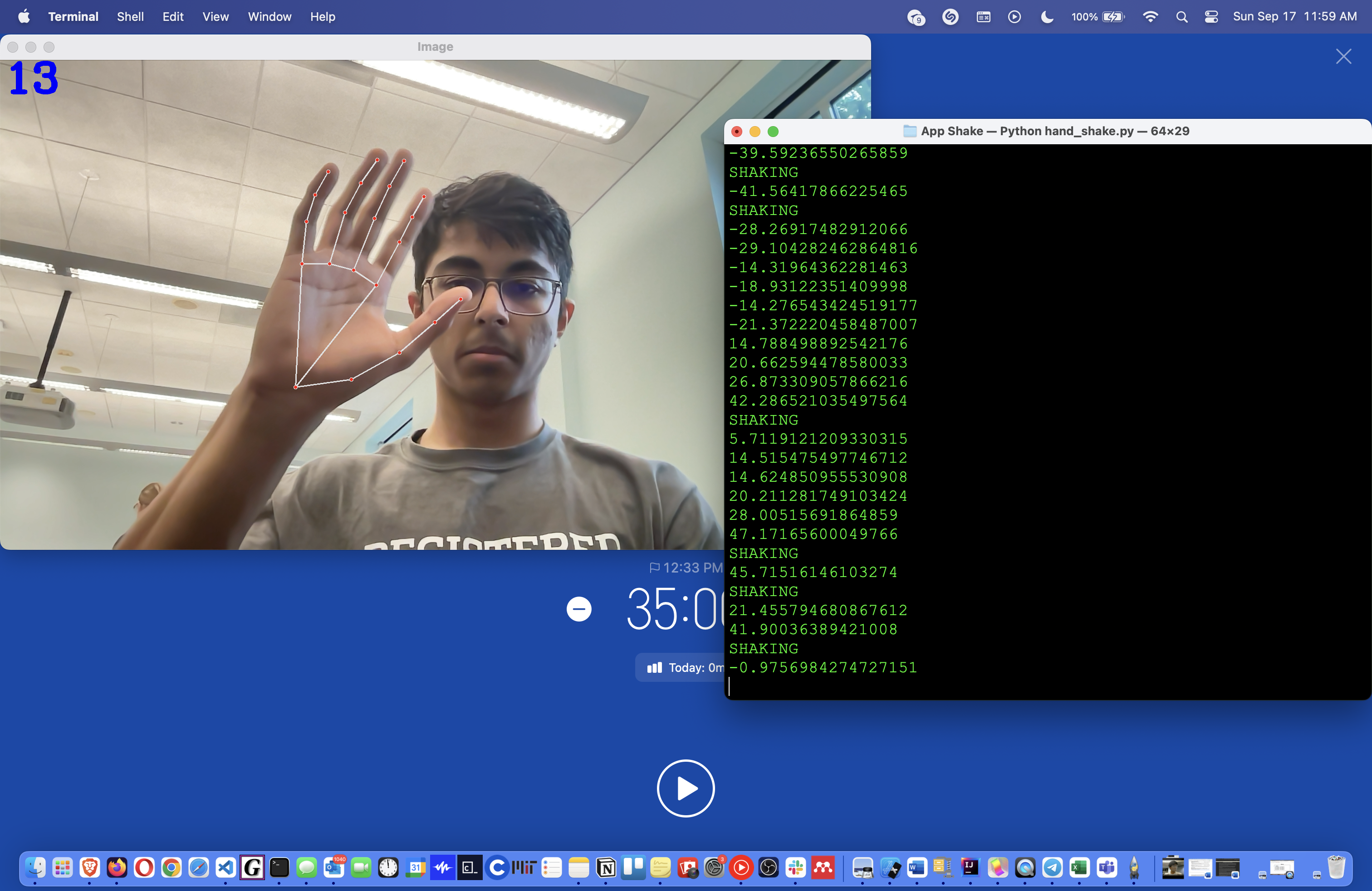This screenshot has width=1372, height=891.
Task: Decrease timer with minus button
Action: 579,609
